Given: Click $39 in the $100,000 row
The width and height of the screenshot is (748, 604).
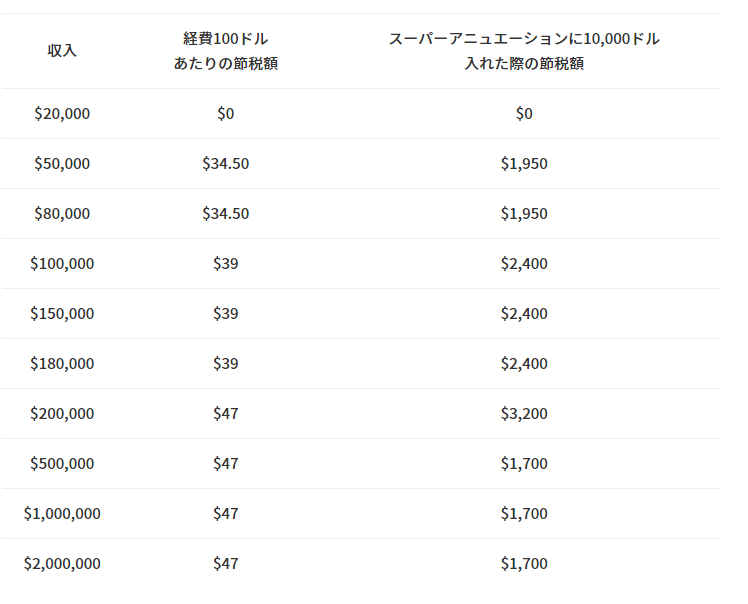Looking at the screenshot, I should pos(225,264).
